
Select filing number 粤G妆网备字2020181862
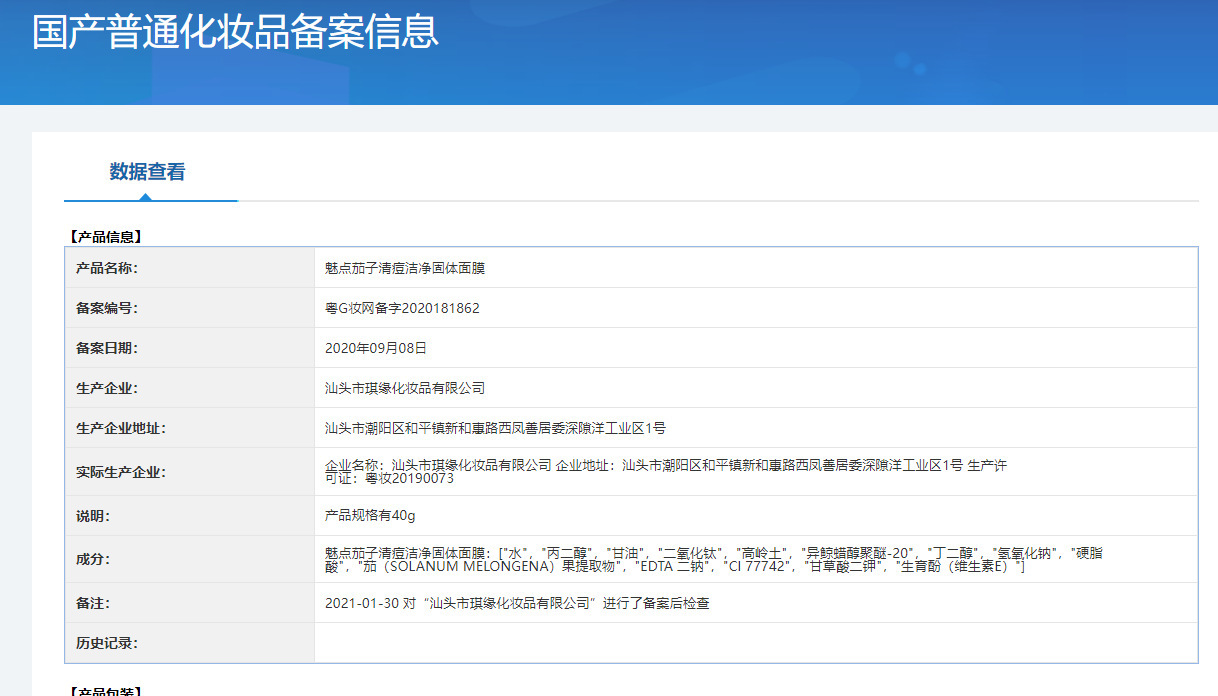pos(402,308)
